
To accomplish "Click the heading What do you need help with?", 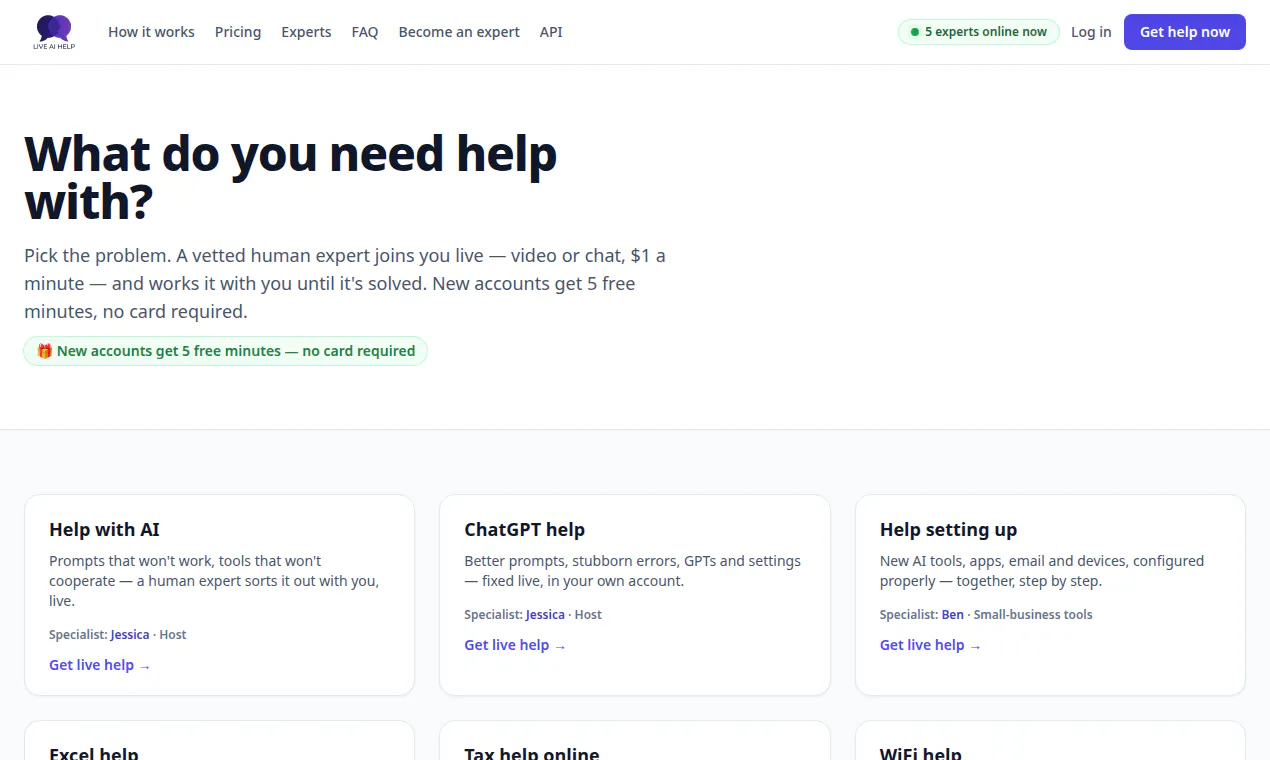I will (290, 178).
